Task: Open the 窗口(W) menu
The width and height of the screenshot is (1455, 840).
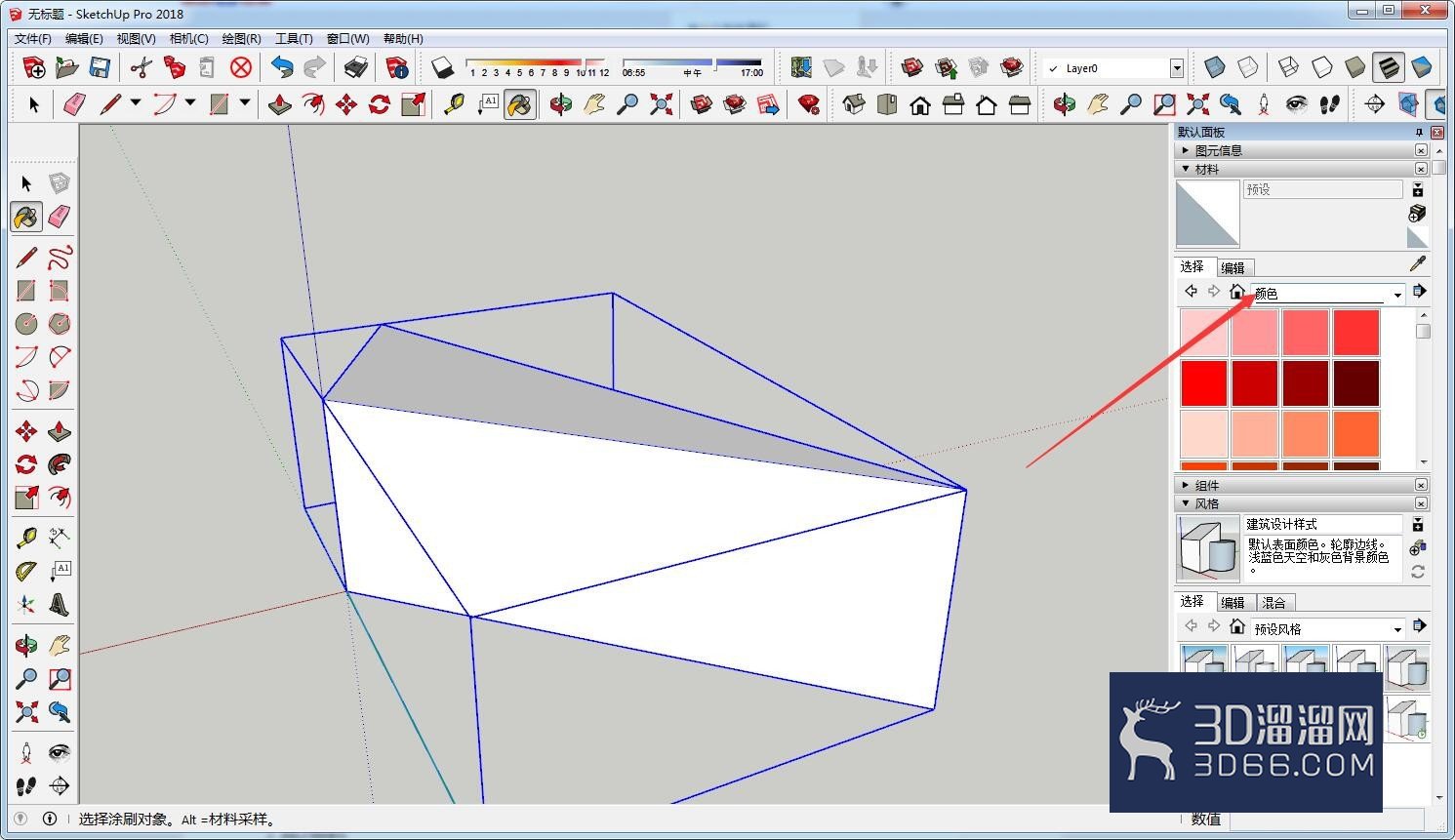Action: 347,38
